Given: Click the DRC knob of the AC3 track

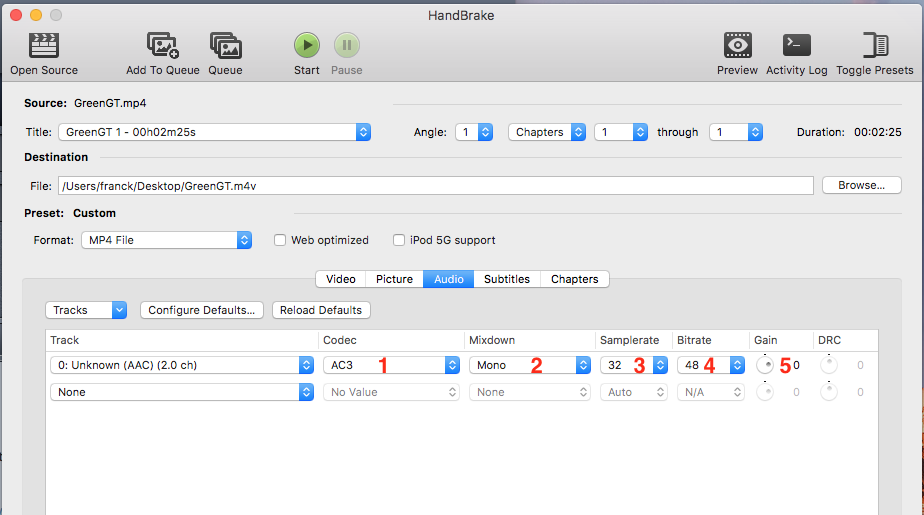Looking at the screenshot, I should [x=829, y=365].
